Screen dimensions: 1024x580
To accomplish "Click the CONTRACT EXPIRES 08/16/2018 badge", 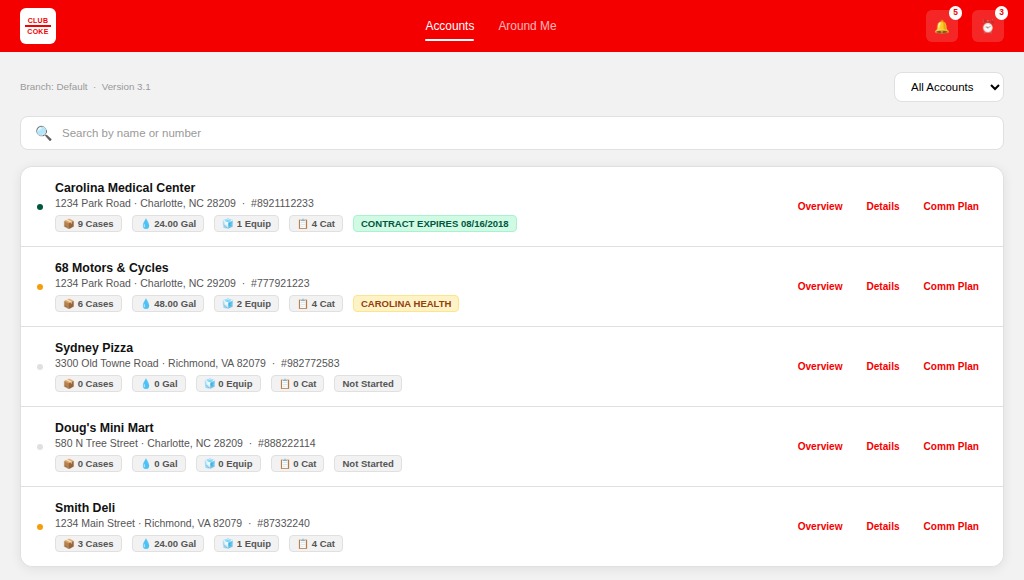I will click(x=435, y=224).
